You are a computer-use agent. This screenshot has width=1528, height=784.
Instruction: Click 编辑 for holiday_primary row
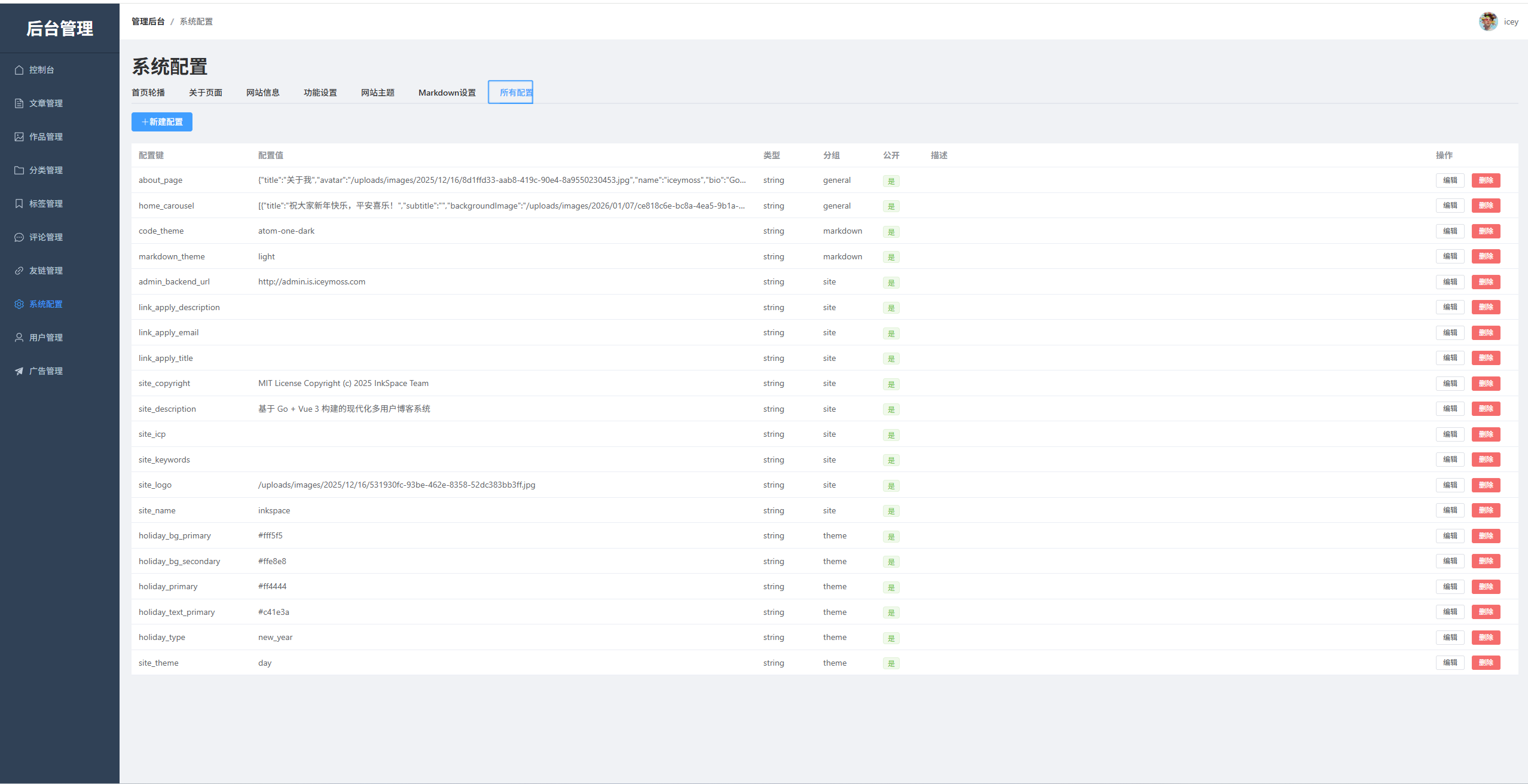[x=1450, y=587]
